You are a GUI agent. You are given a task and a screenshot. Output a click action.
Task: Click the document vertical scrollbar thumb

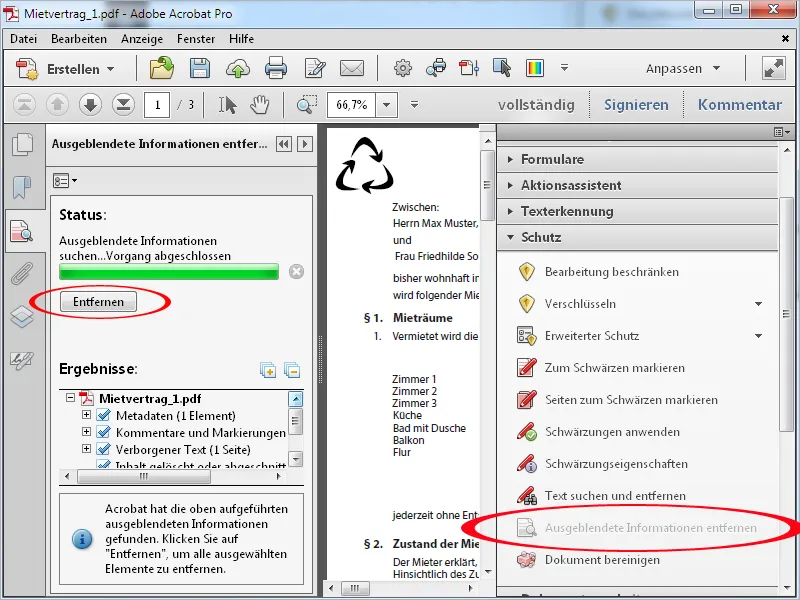(x=487, y=185)
